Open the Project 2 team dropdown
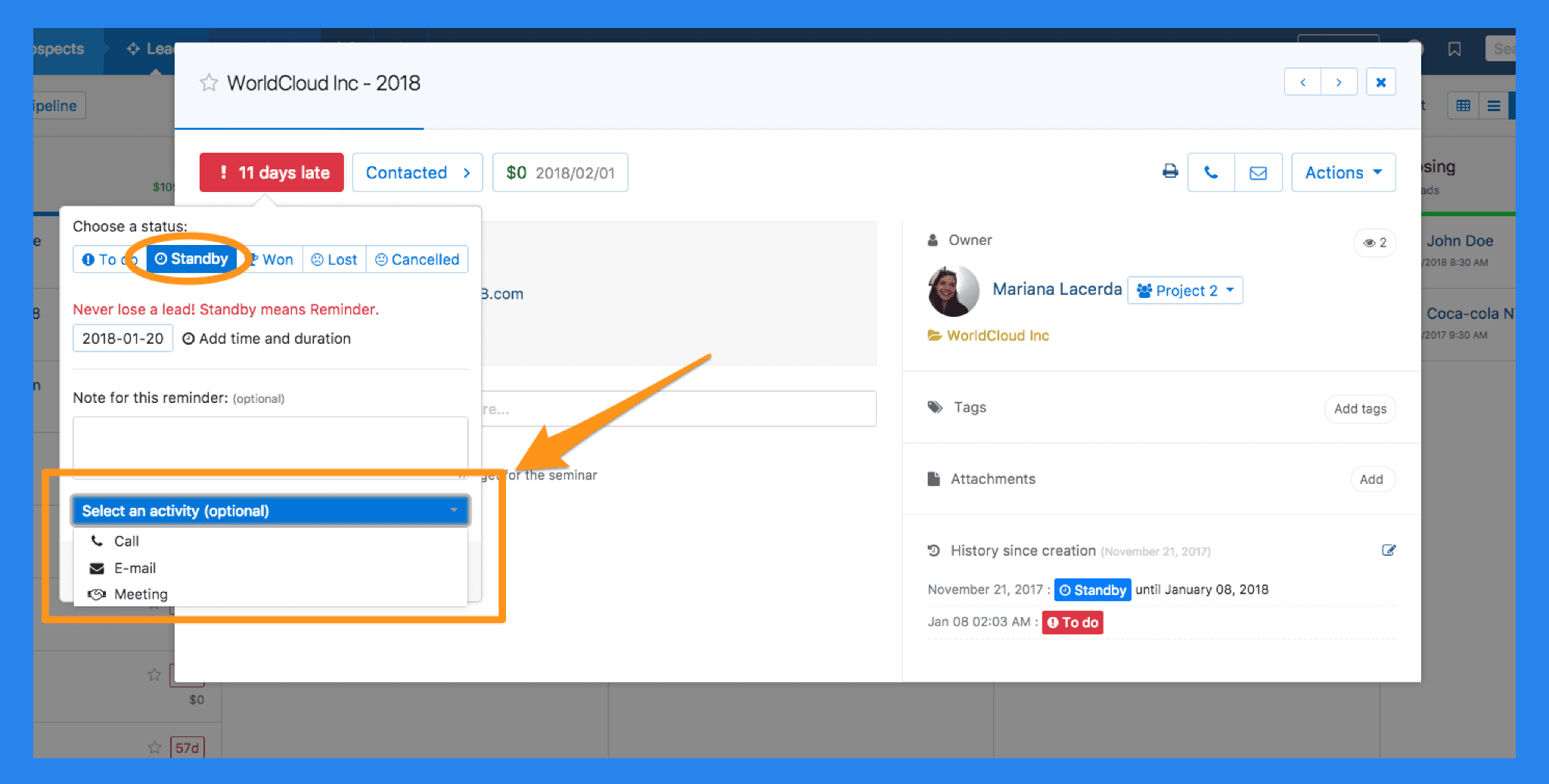 coord(1184,290)
